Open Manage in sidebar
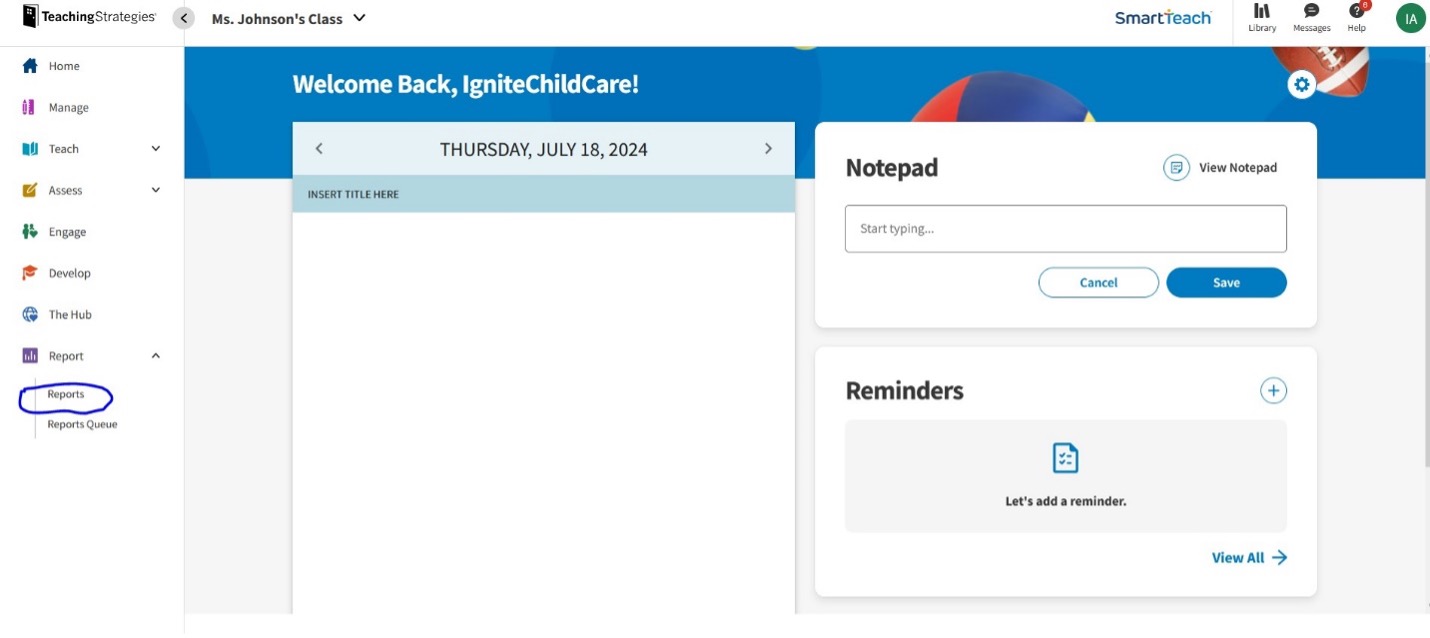This screenshot has height=638, width=1430. coord(68,108)
